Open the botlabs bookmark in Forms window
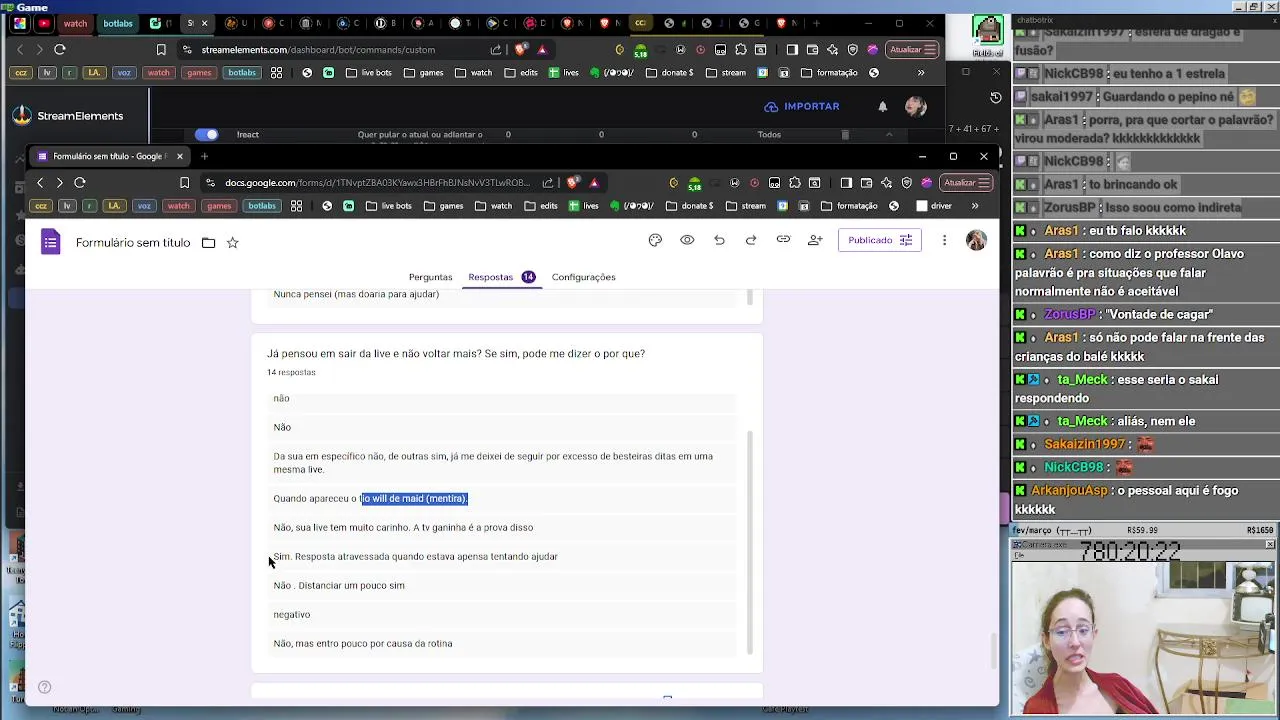This screenshot has height=720, width=1280. [262, 206]
